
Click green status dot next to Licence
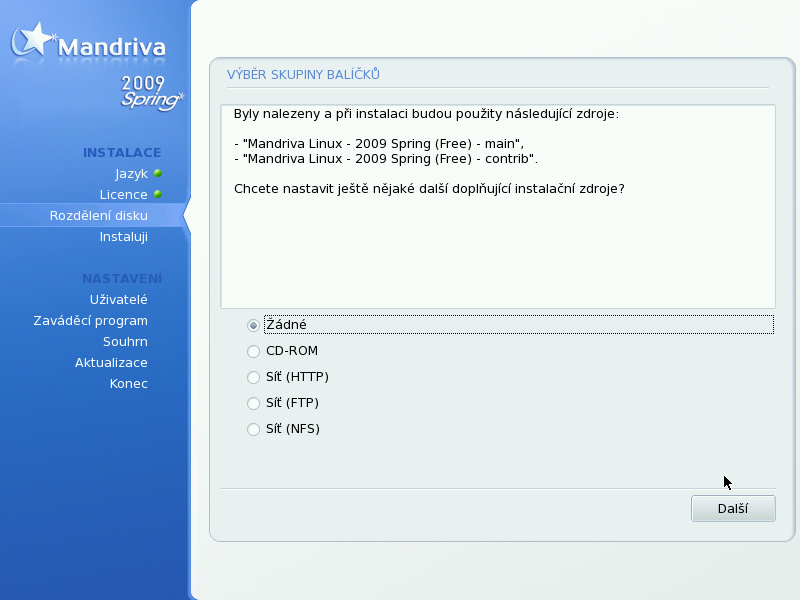158,194
